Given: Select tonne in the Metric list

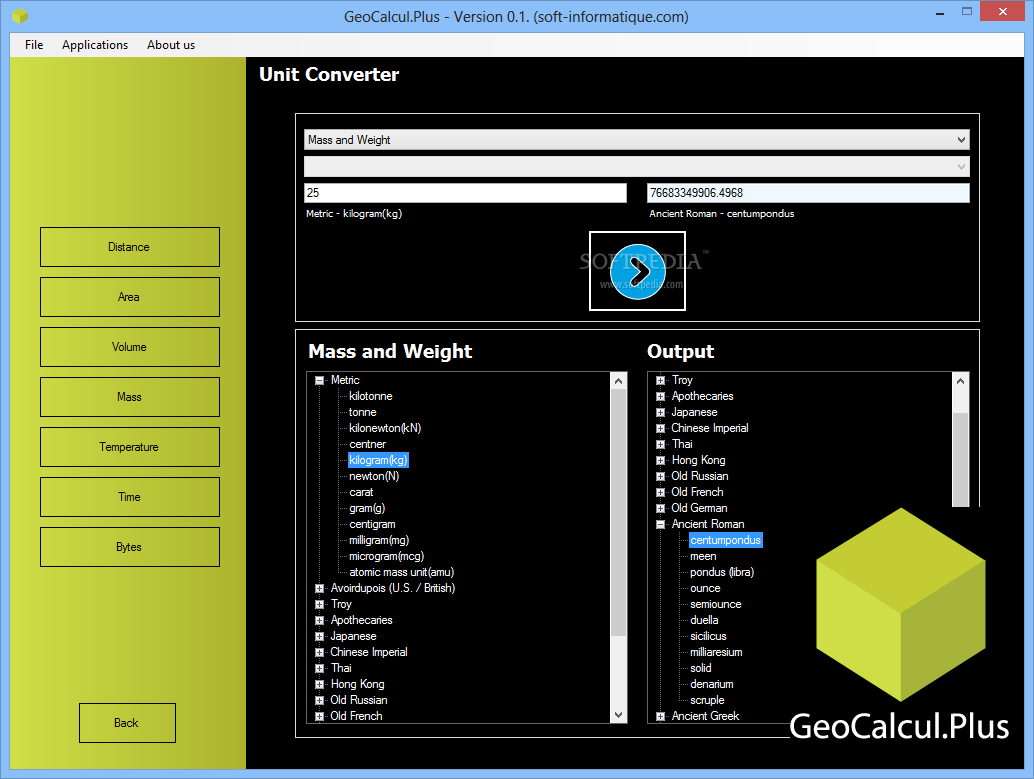Looking at the screenshot, I should 363,412.
